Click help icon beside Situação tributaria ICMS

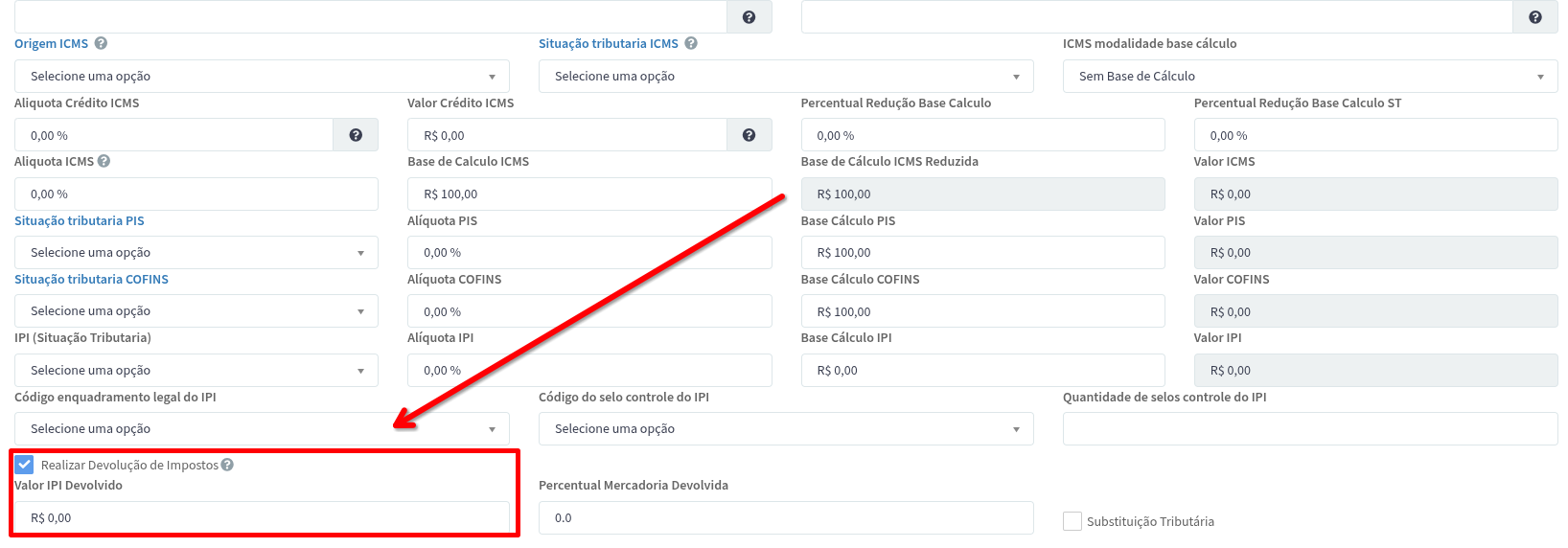coord(691,43)
